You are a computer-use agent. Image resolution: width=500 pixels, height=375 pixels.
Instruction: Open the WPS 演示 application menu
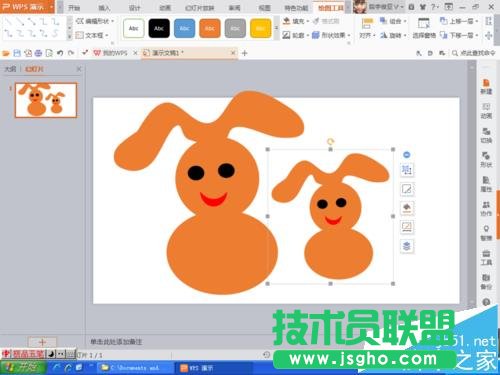point(27,7)
